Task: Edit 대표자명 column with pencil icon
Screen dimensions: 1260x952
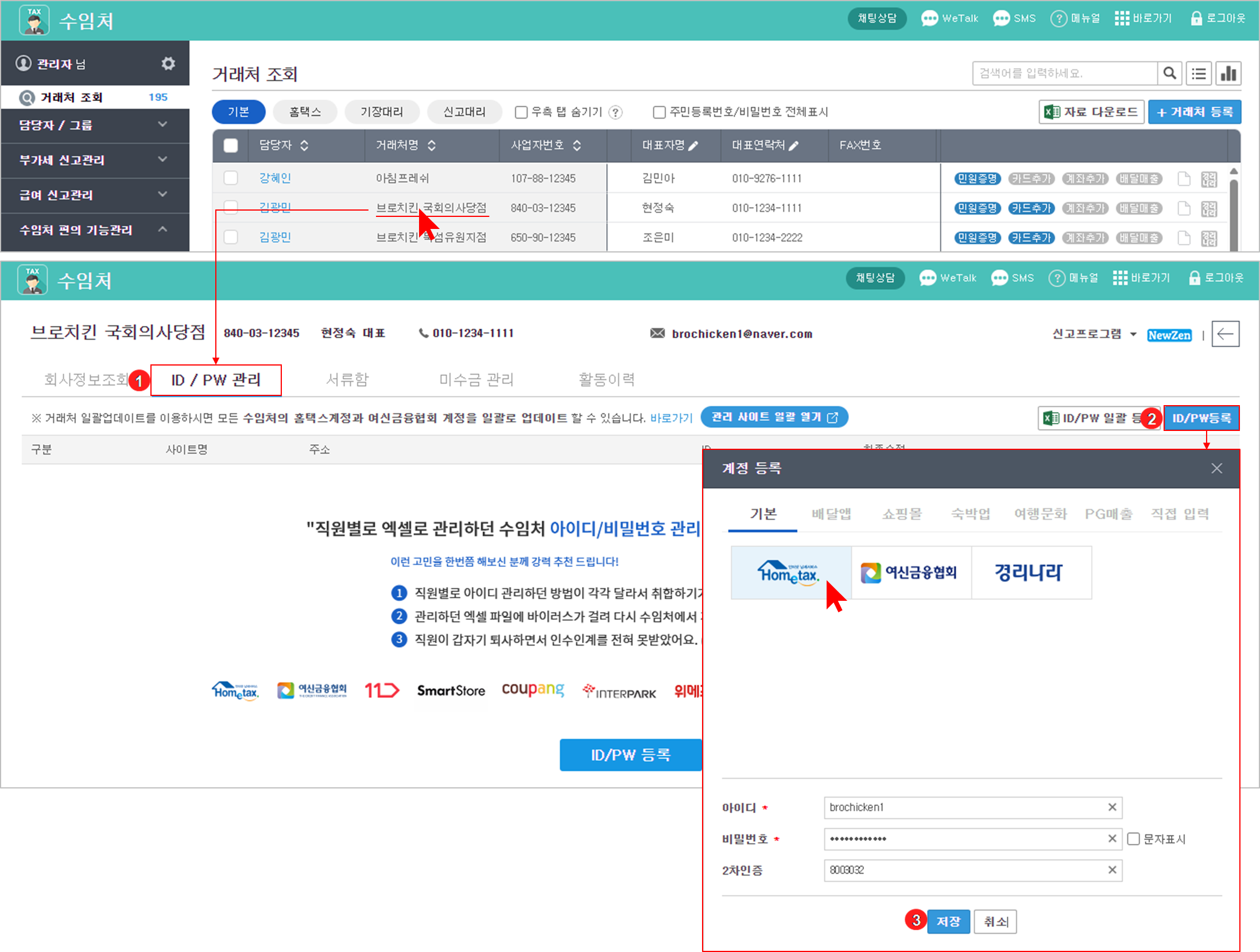Action: point(693,146)
